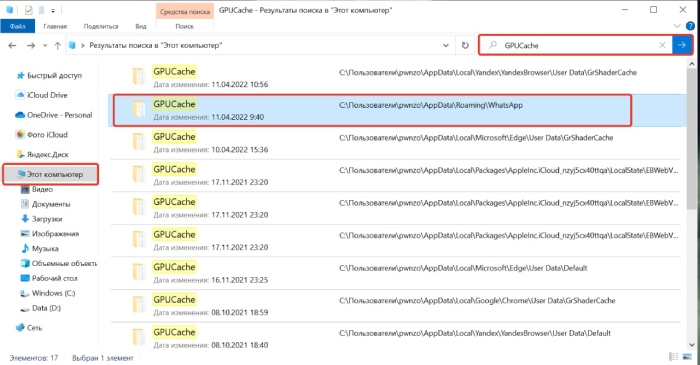Open Quick Access Toolbar customize dropdown
Viewport: 700px width, 365px height.
click(53, 10)
